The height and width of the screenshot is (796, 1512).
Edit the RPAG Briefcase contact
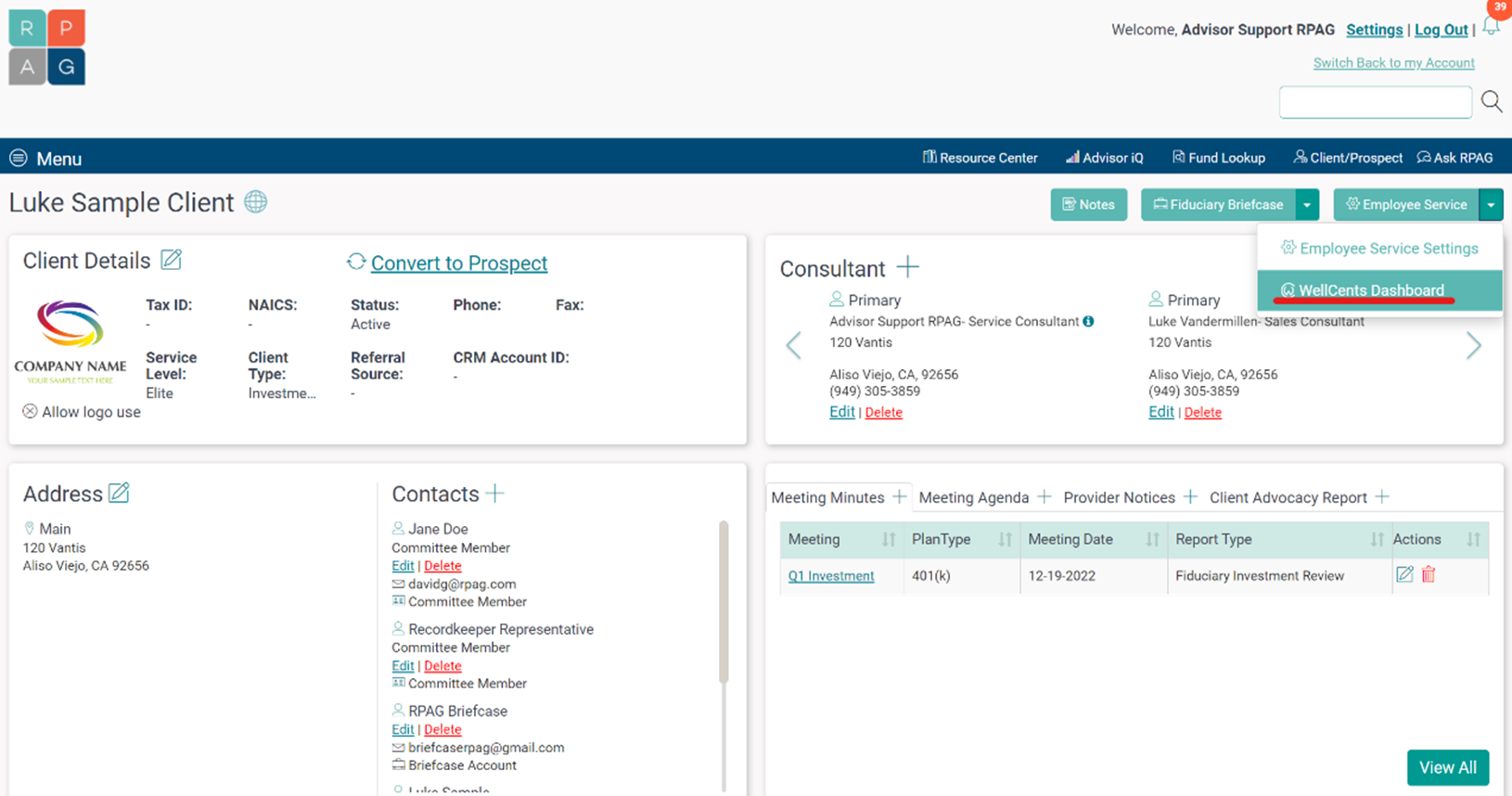[403, 730]
